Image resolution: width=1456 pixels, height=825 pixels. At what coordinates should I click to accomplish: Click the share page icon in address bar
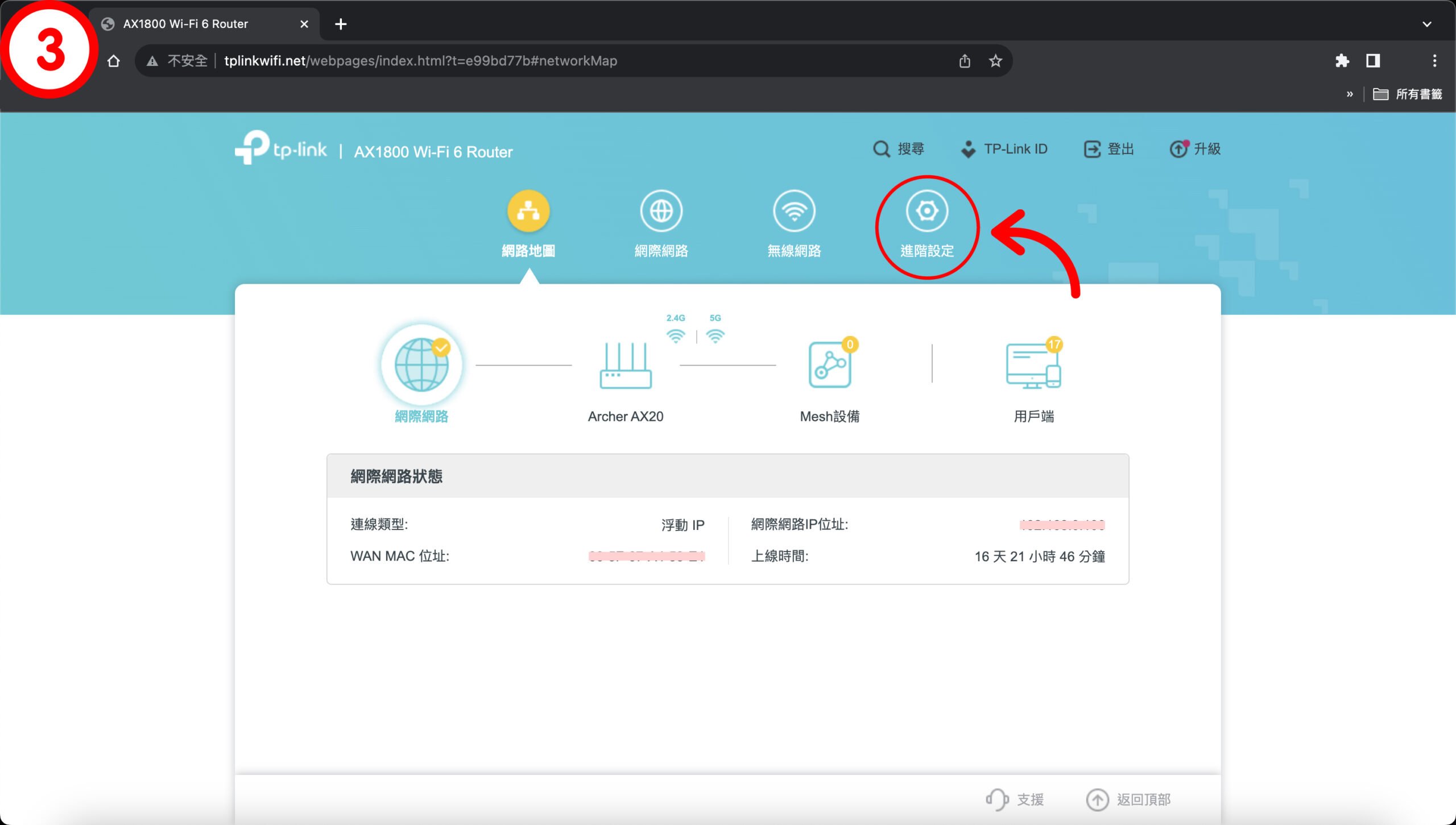point(965,61)
